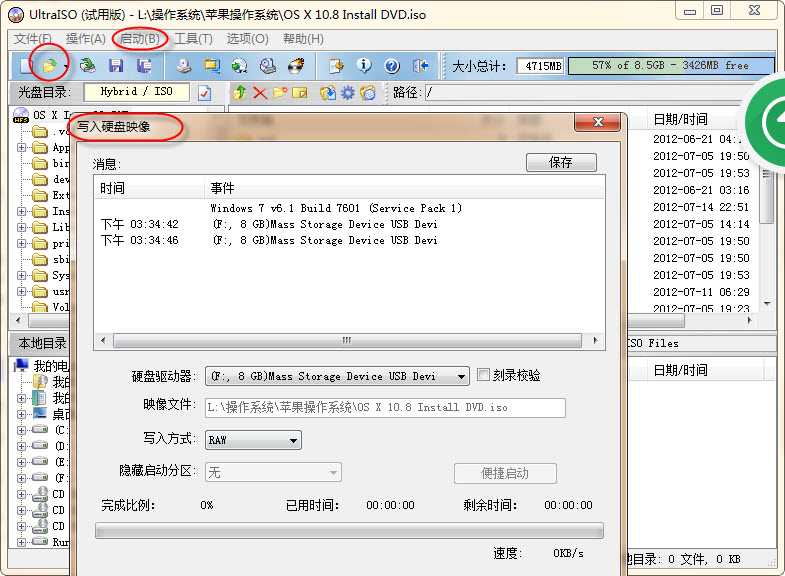Click the Extract files icon
Image resolution: width=785 pixels, height=576 pixels.
(x=328, y=93)
